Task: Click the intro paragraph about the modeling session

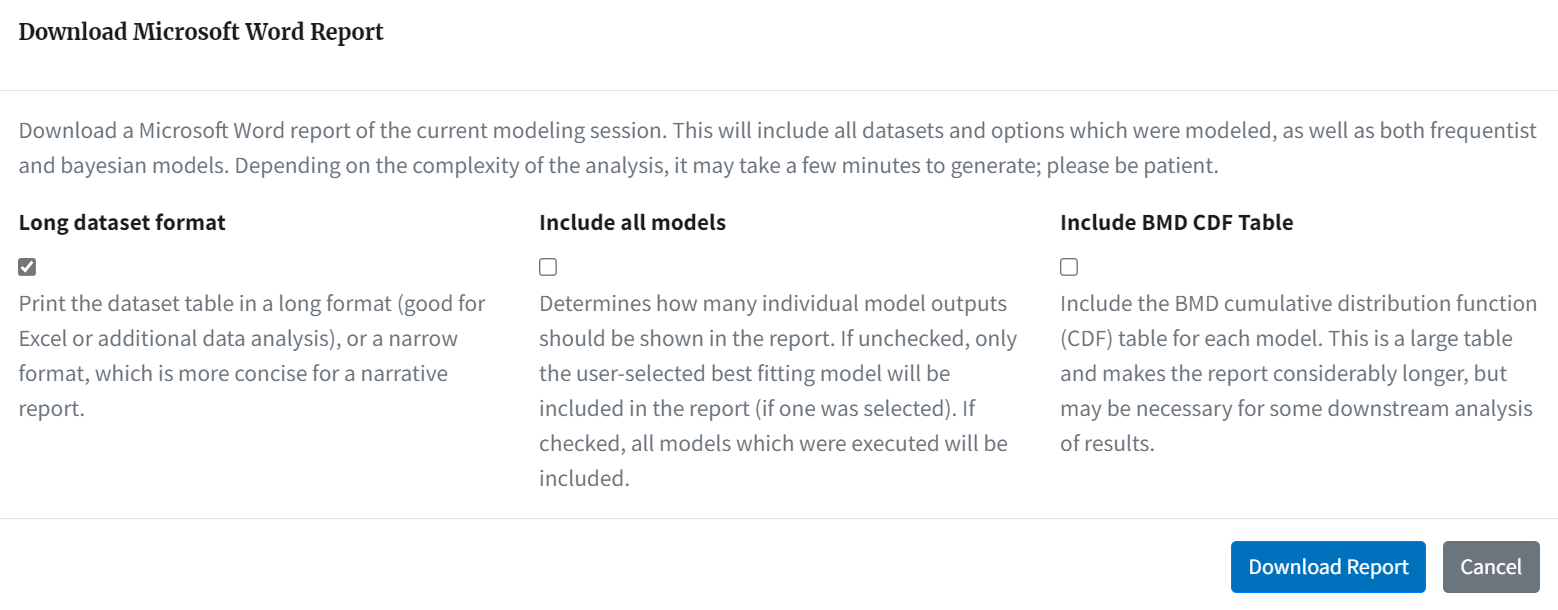Action: click(778, 148)
